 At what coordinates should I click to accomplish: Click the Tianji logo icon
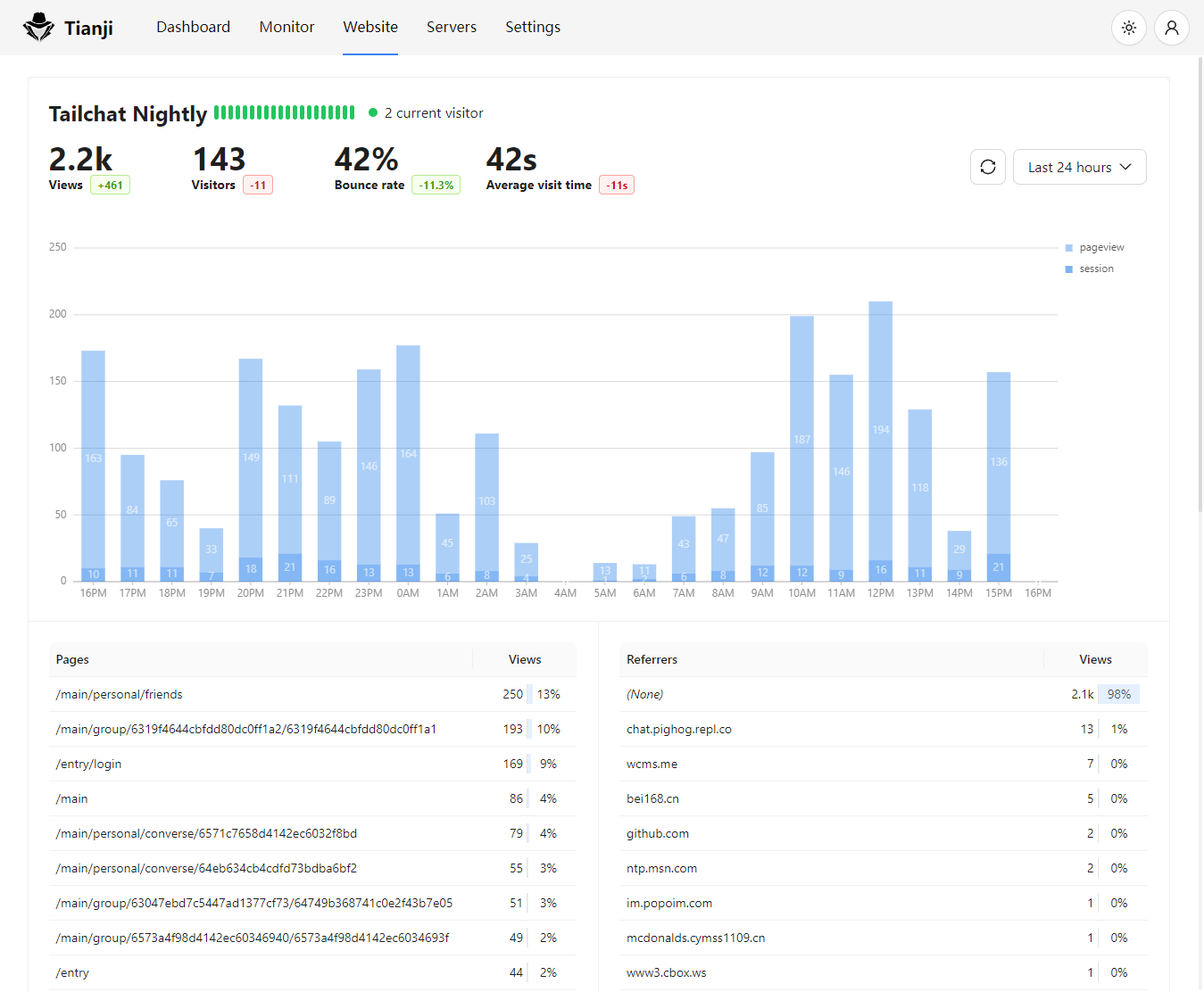tap(37, 26)
